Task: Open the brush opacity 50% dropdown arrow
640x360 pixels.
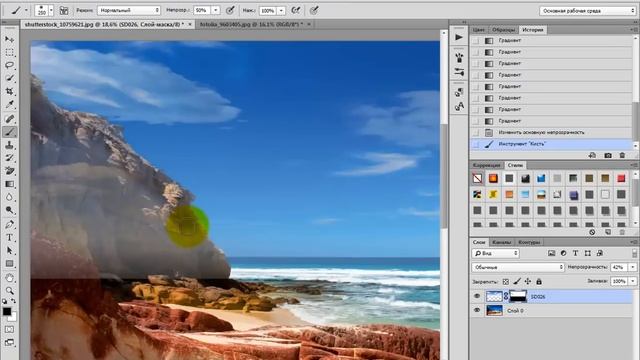Action: pos(216,11)
